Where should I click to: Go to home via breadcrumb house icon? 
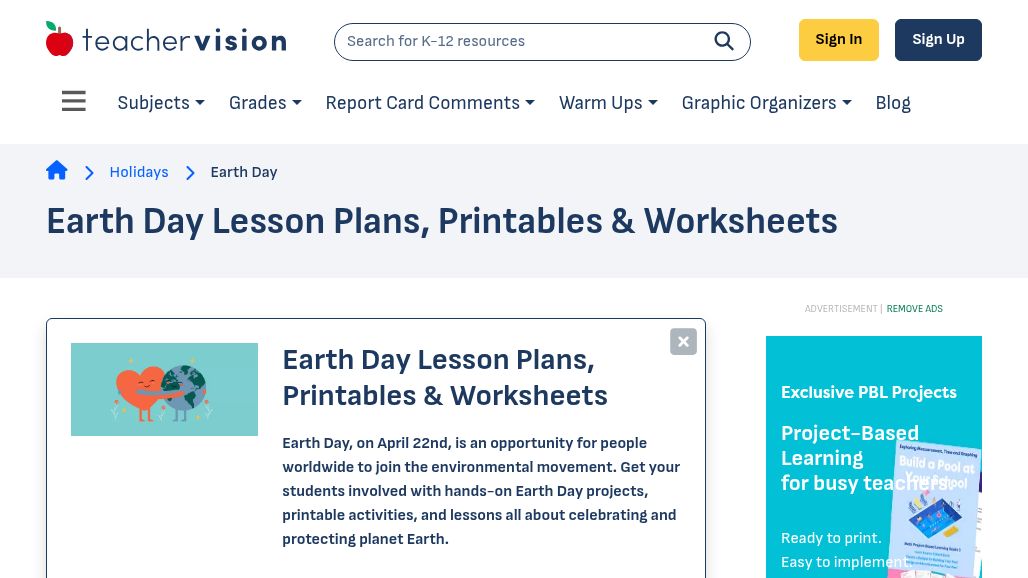(x=57, y=171)
